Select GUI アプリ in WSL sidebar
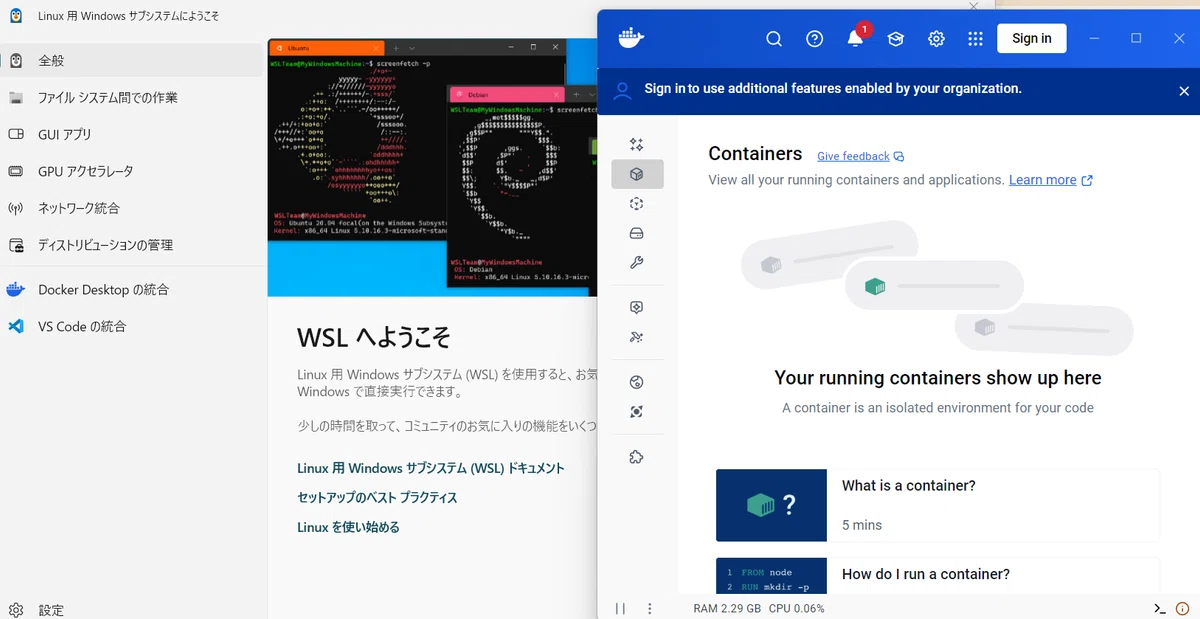Viewport: 1200px width, 619px height. click(133, 134)
